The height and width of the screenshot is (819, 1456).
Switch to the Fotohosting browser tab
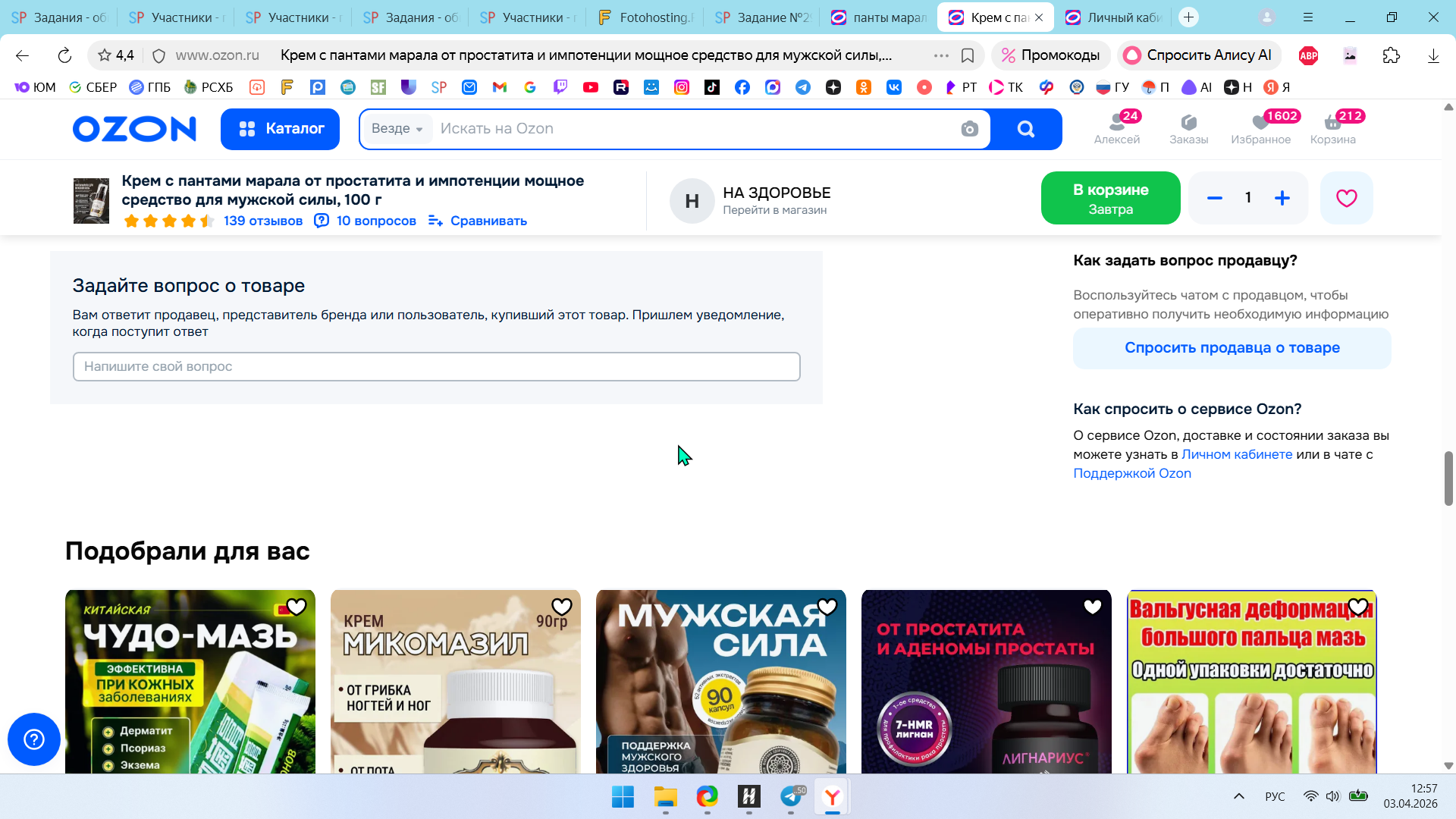point(645,17)
